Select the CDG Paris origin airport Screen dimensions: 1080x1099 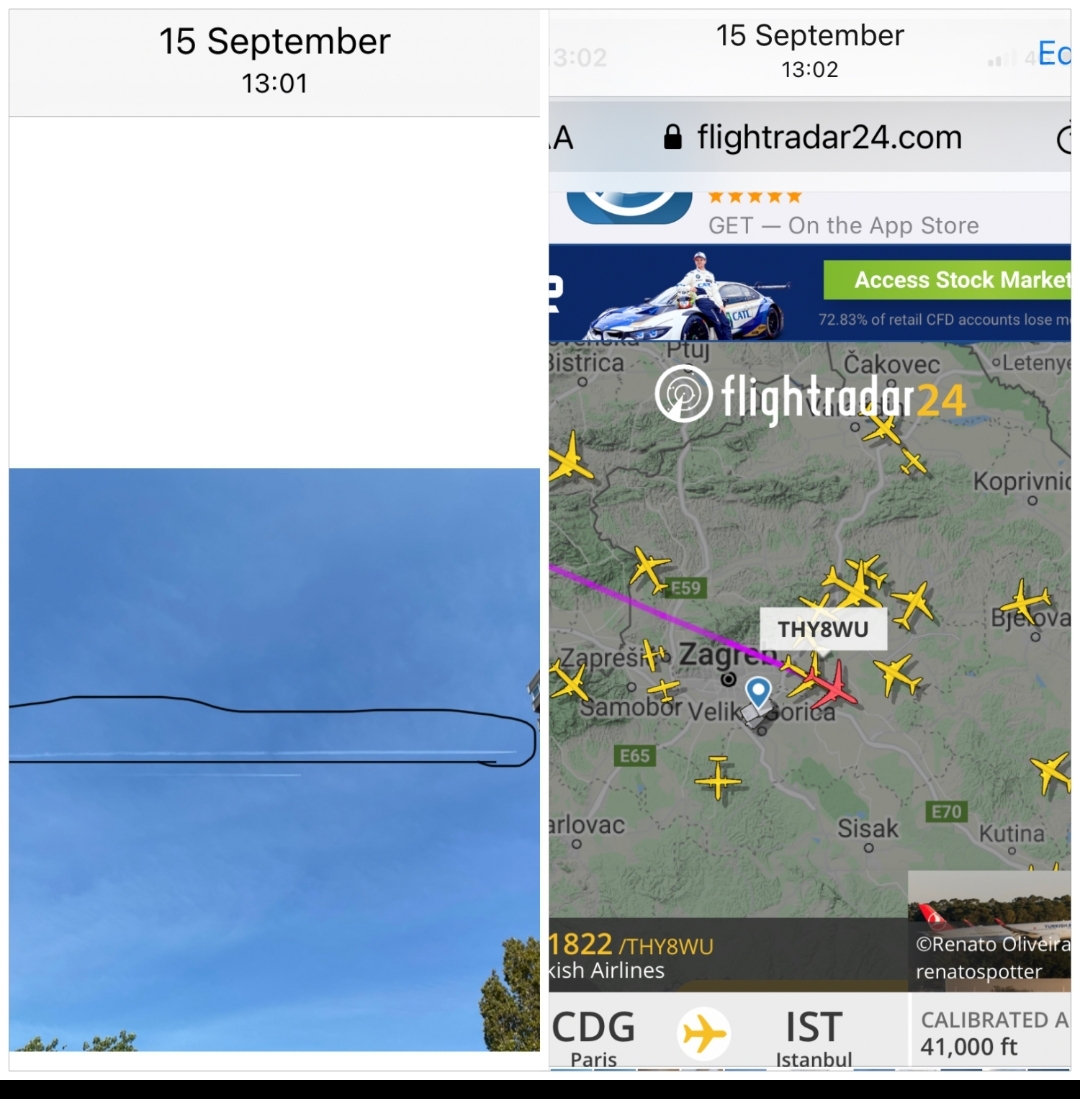point(594,1037)
